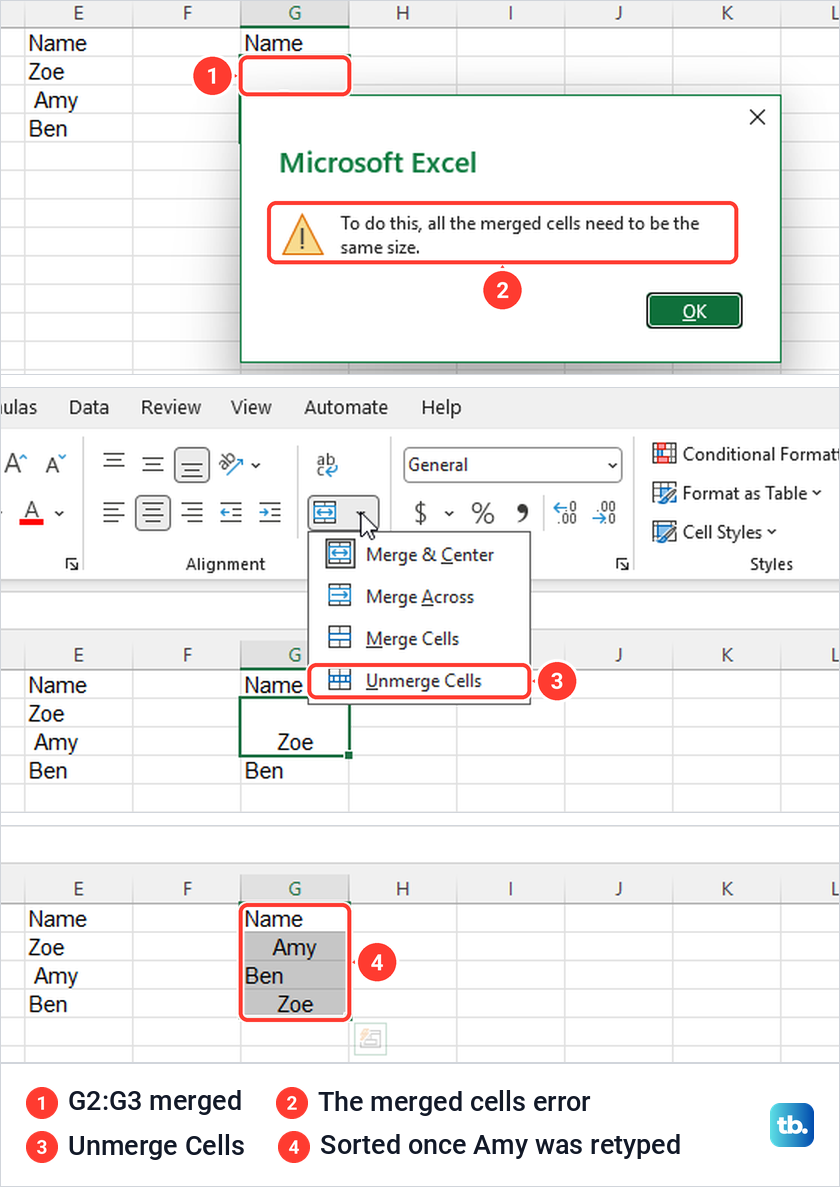Switch to the Automate ribbon tab

tap(346, 407)
